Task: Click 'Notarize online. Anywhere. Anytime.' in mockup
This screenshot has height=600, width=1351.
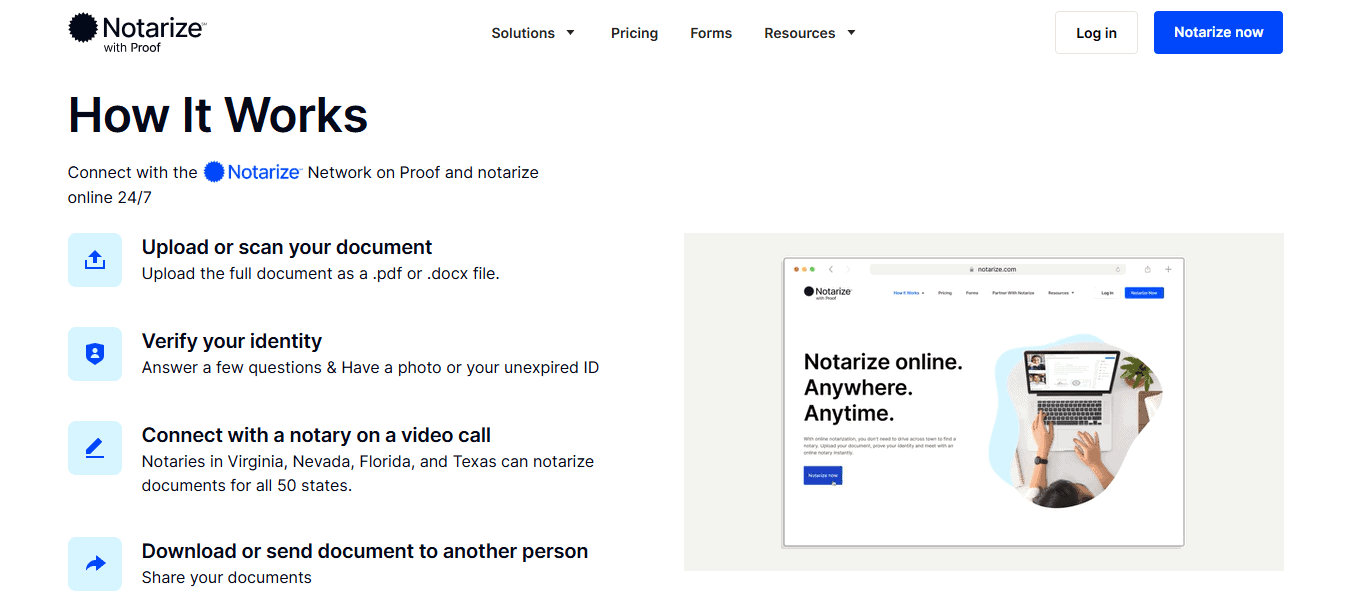Action: [x=883, y=388]
